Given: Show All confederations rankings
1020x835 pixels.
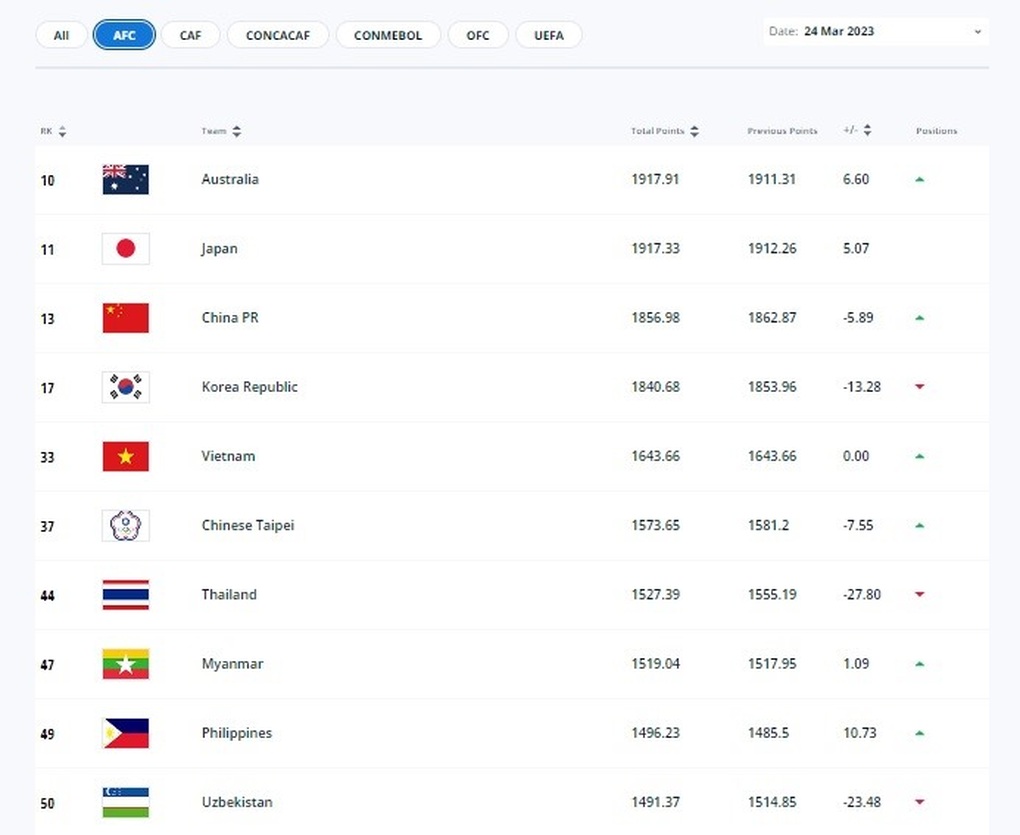Looking at the screenshot, I should pos(61,35).
